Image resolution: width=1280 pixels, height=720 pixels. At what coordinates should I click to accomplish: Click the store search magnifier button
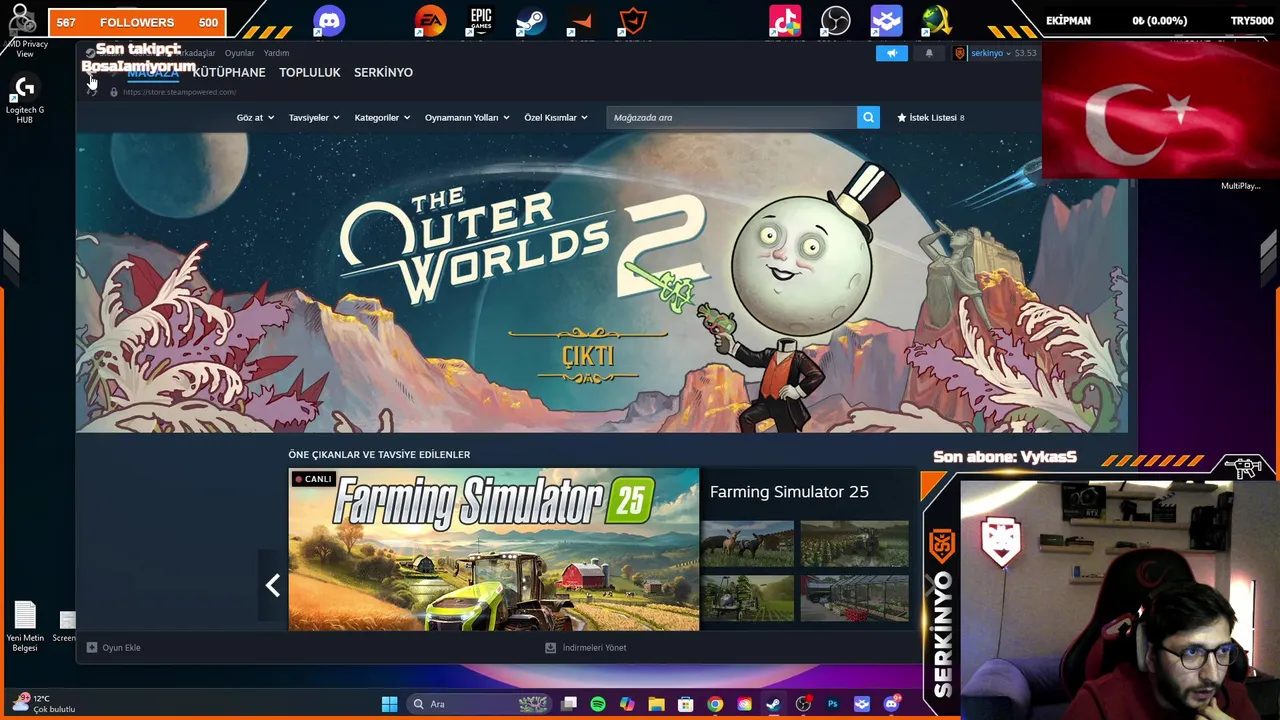click(x=868, y=117)
